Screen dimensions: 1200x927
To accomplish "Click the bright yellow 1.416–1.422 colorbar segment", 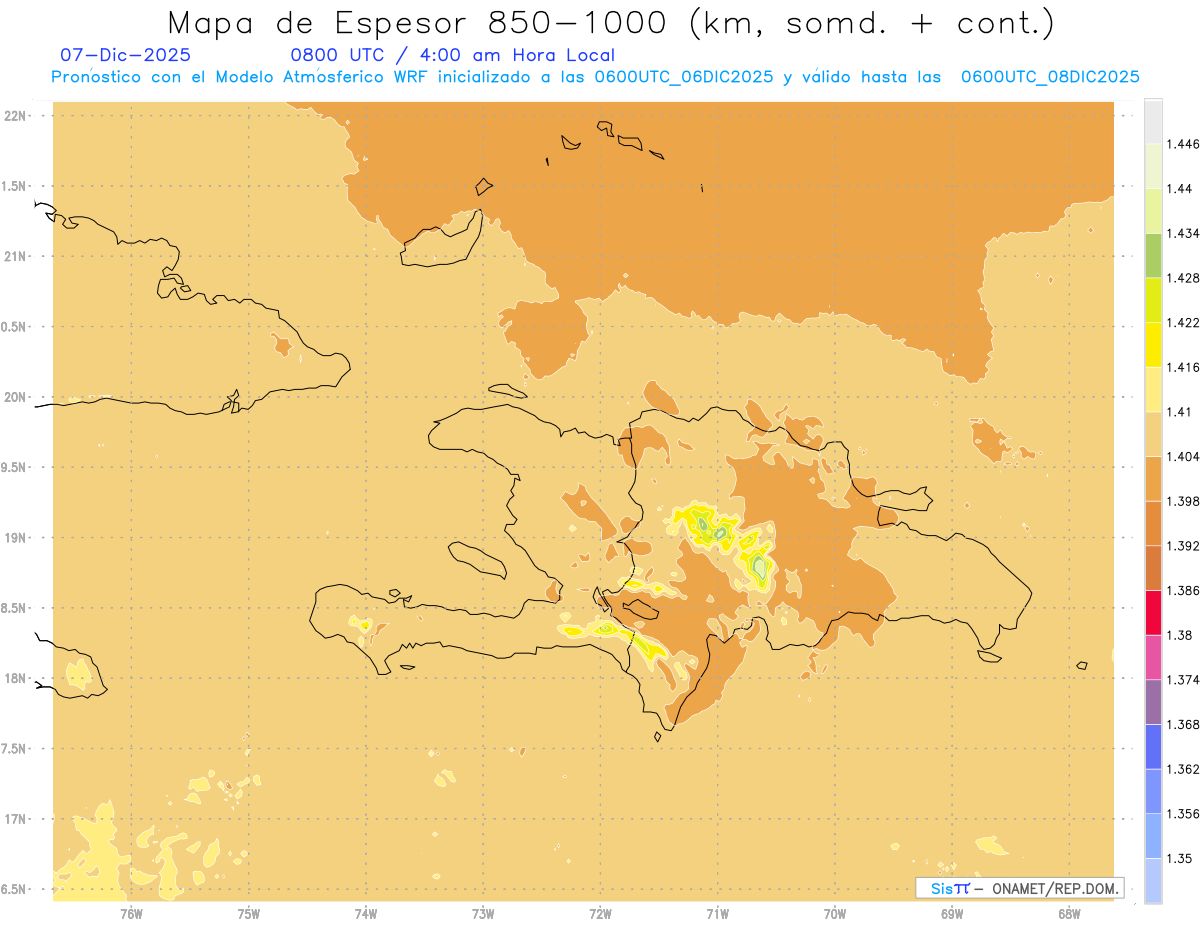I will tap(1153, 345).
